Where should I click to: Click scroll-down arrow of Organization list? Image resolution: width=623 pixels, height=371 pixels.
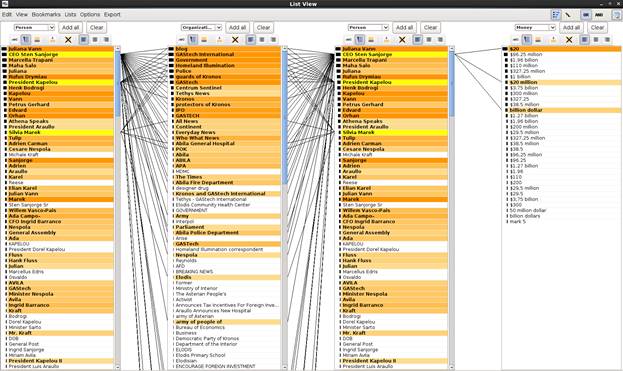click(284, 367)
